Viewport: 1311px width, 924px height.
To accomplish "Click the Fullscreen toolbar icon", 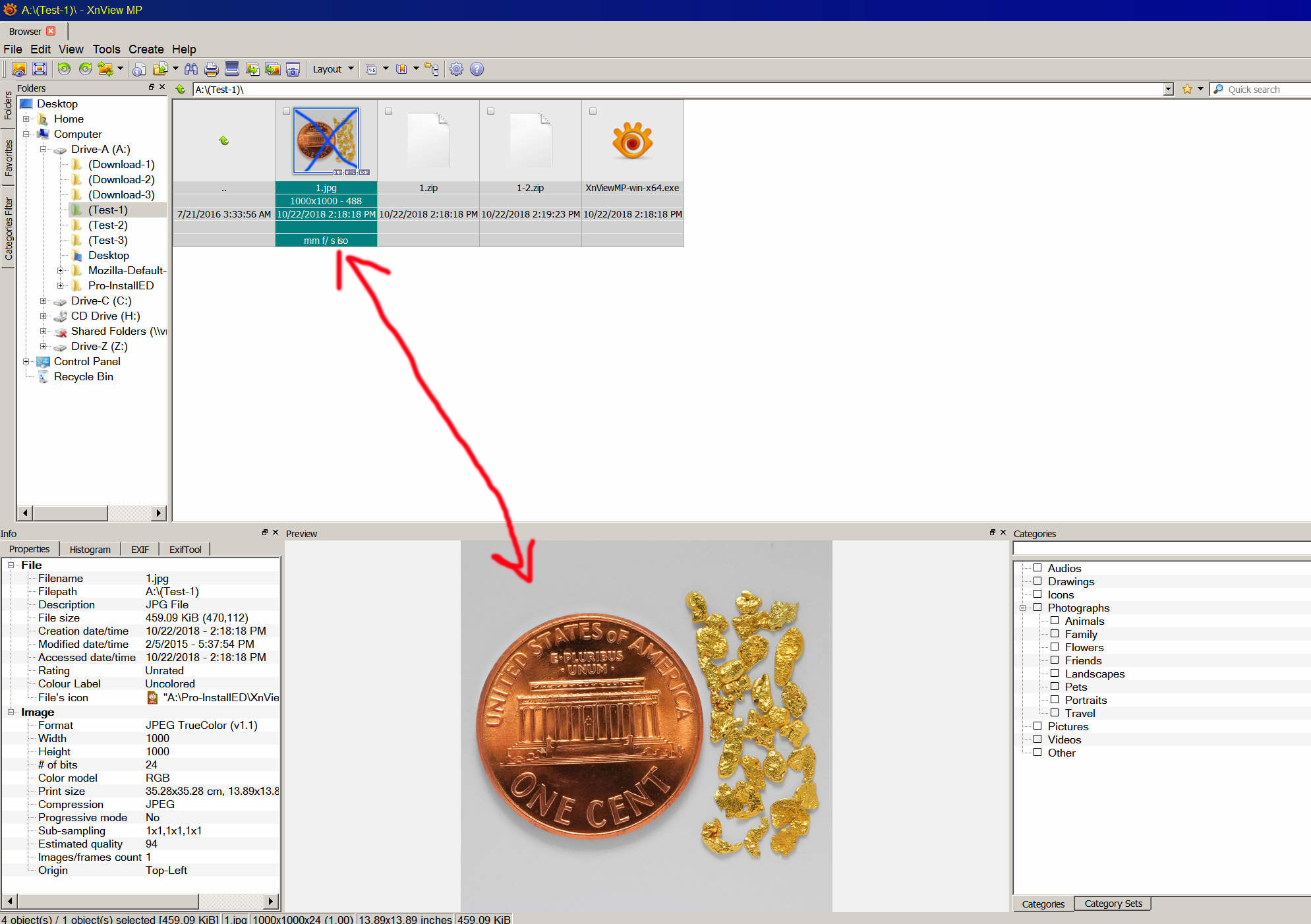I will [40, 69].
